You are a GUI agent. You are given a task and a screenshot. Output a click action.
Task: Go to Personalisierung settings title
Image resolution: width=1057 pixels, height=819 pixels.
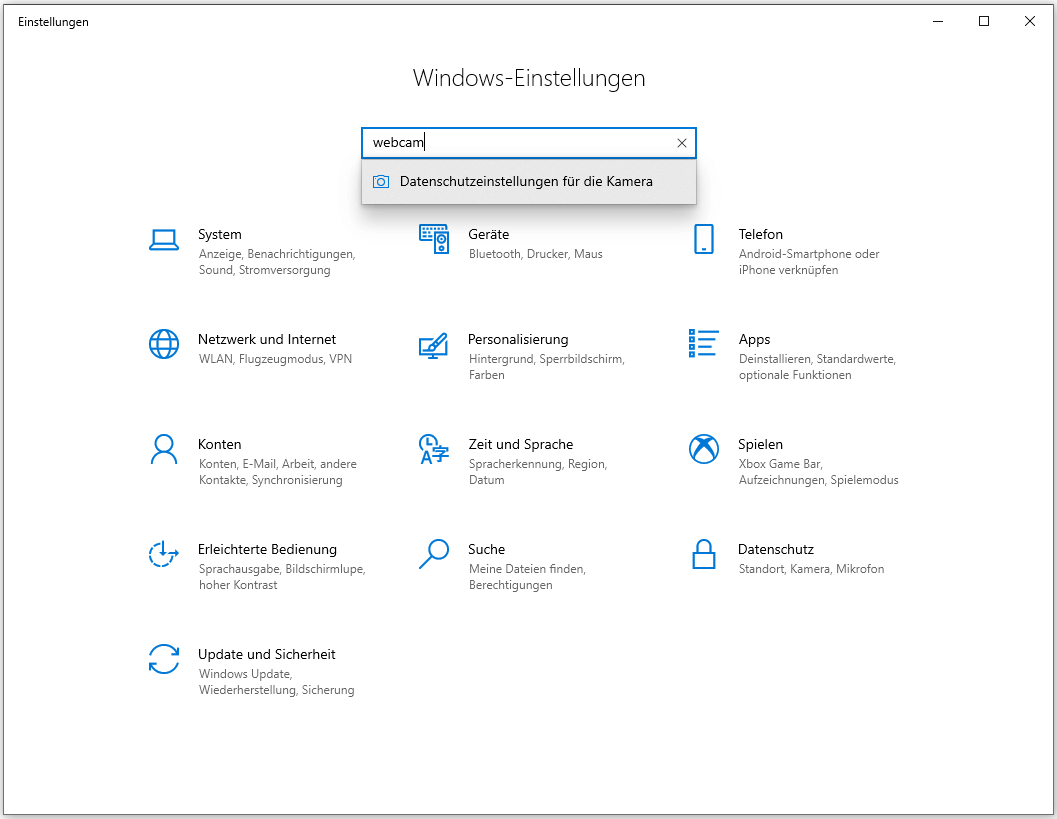pyautogui.click(x=518, y=340)
